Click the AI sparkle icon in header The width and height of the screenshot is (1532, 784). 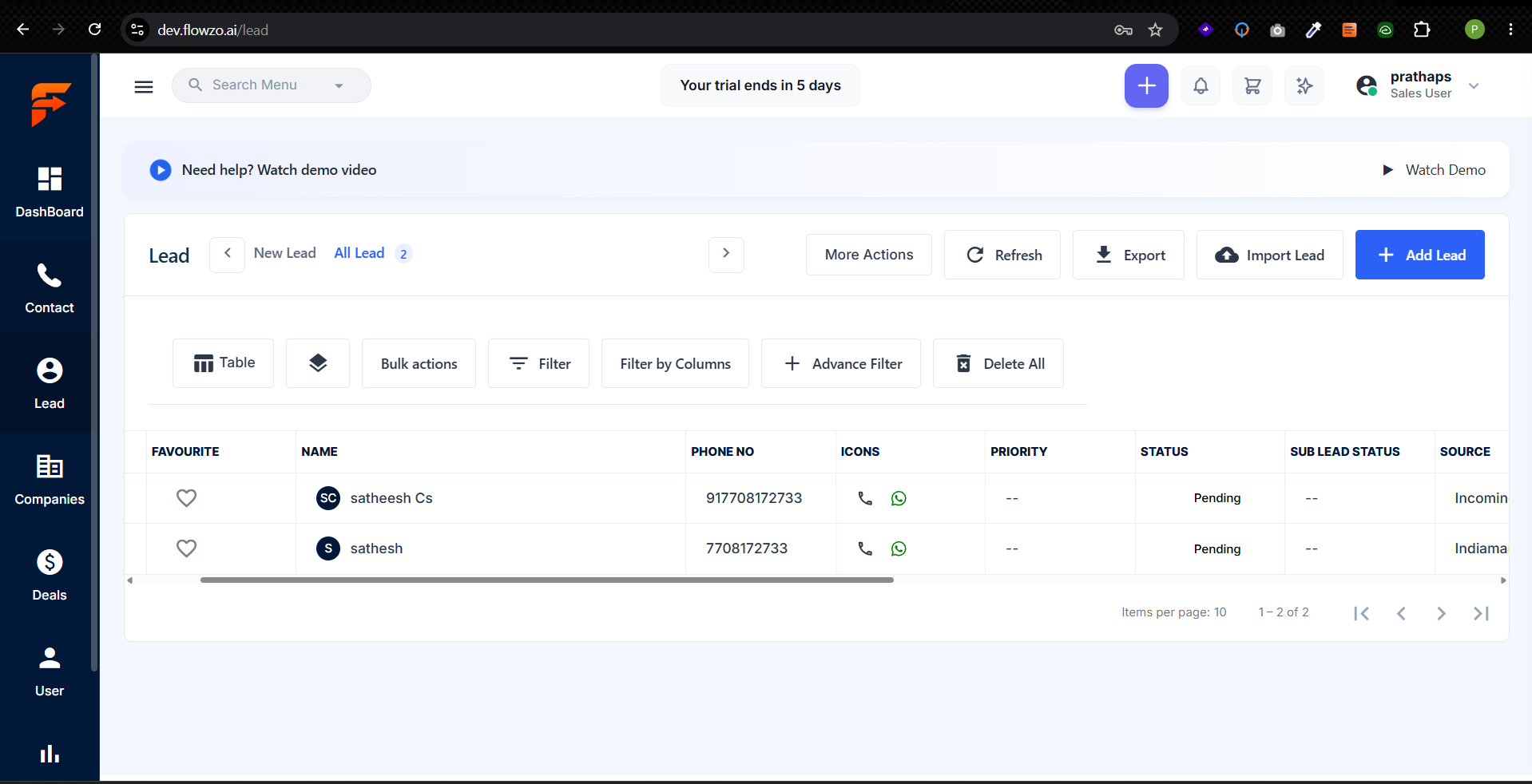[1304, 85]
